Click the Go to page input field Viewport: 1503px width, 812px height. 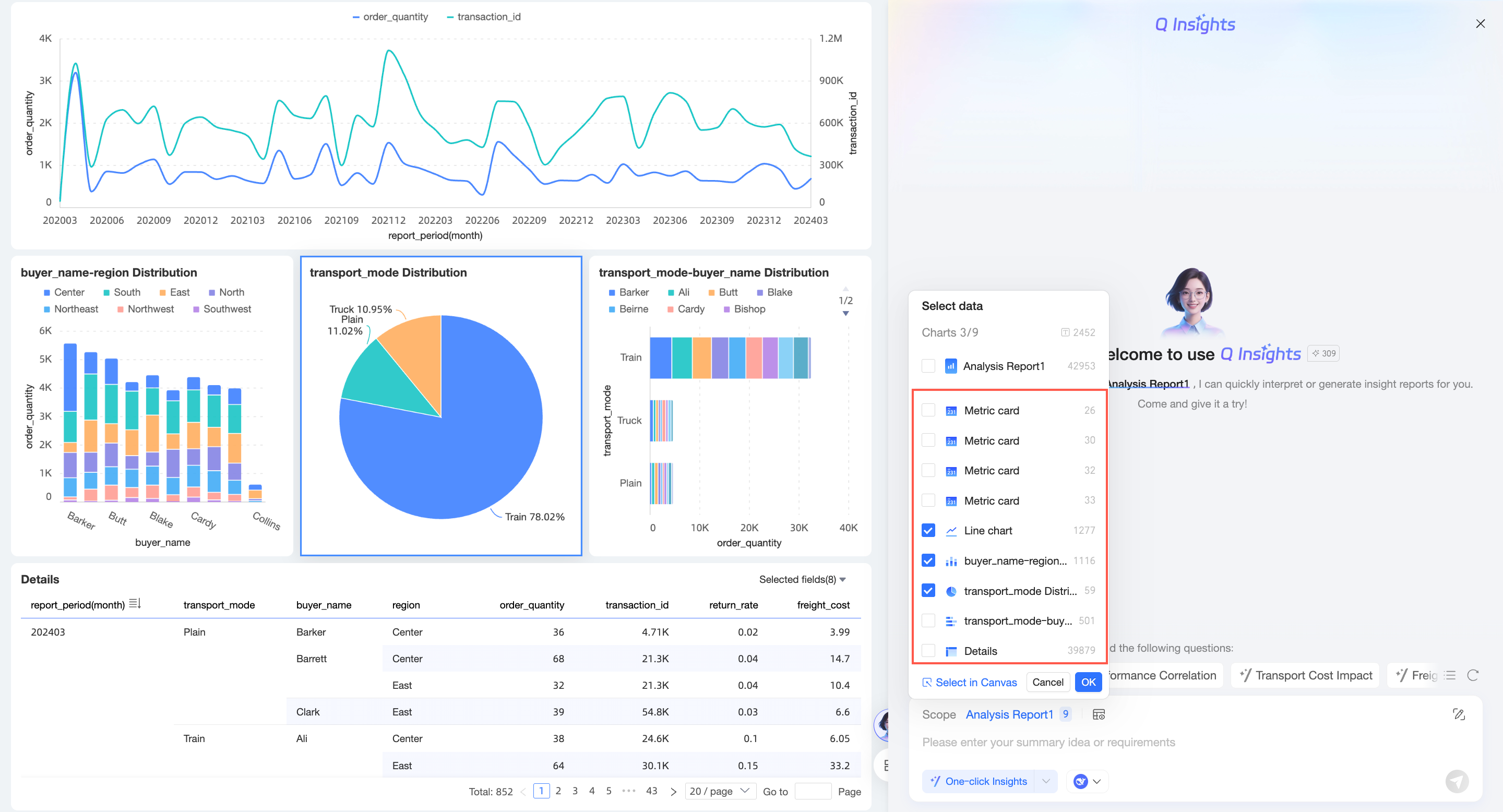tap(812, 791)
